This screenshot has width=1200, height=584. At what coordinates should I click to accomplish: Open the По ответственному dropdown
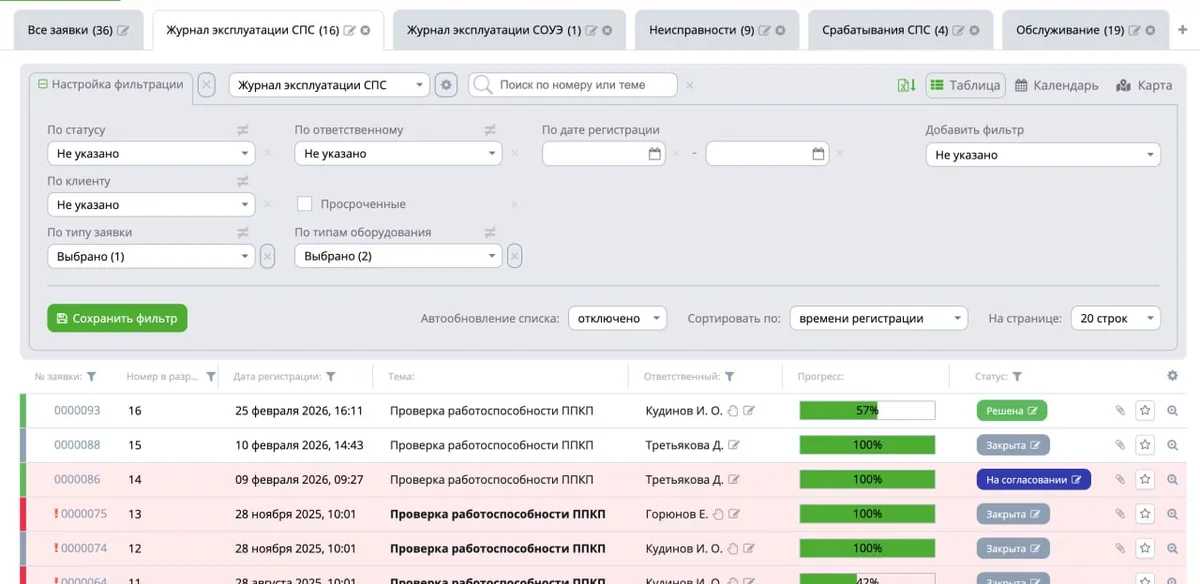tap(398, 154)
